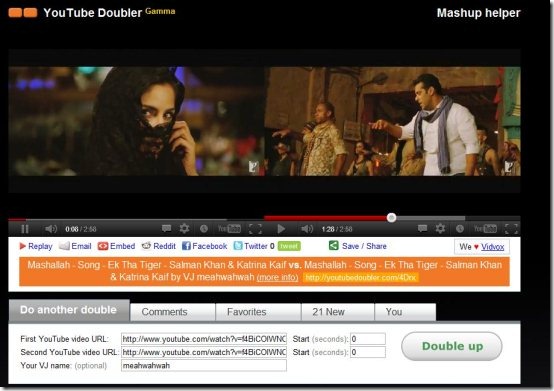Click watch later clock on right video
This screenshot has height=391, width=554.
tap(459, 229)
